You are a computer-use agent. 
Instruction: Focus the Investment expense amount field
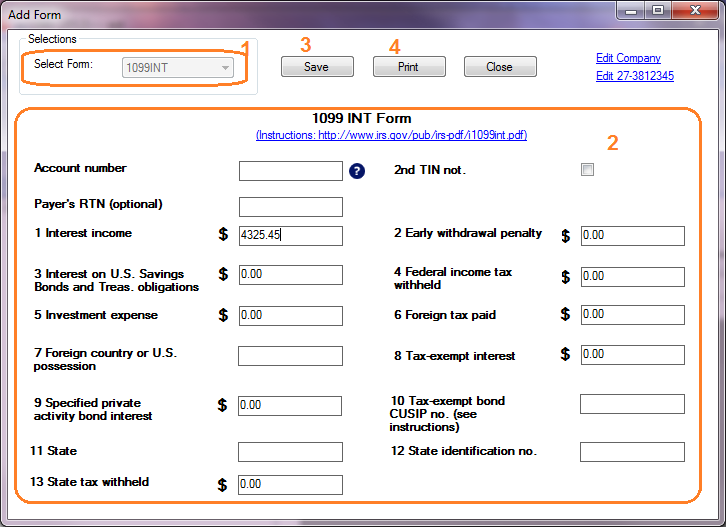[290, 316]
